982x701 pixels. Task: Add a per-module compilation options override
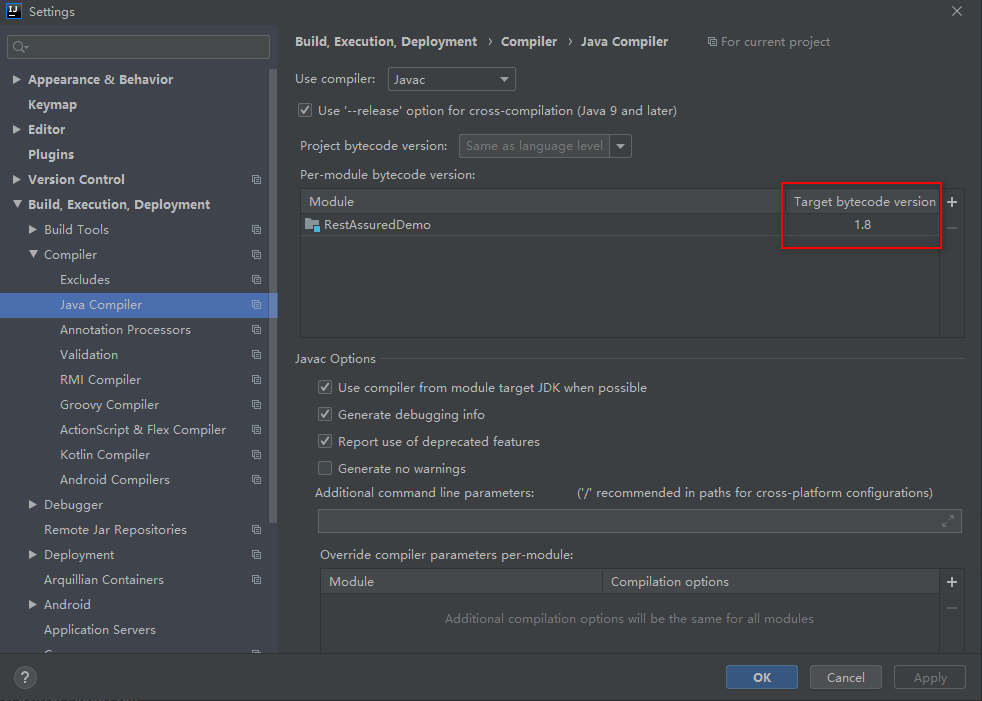click(952, 582)
